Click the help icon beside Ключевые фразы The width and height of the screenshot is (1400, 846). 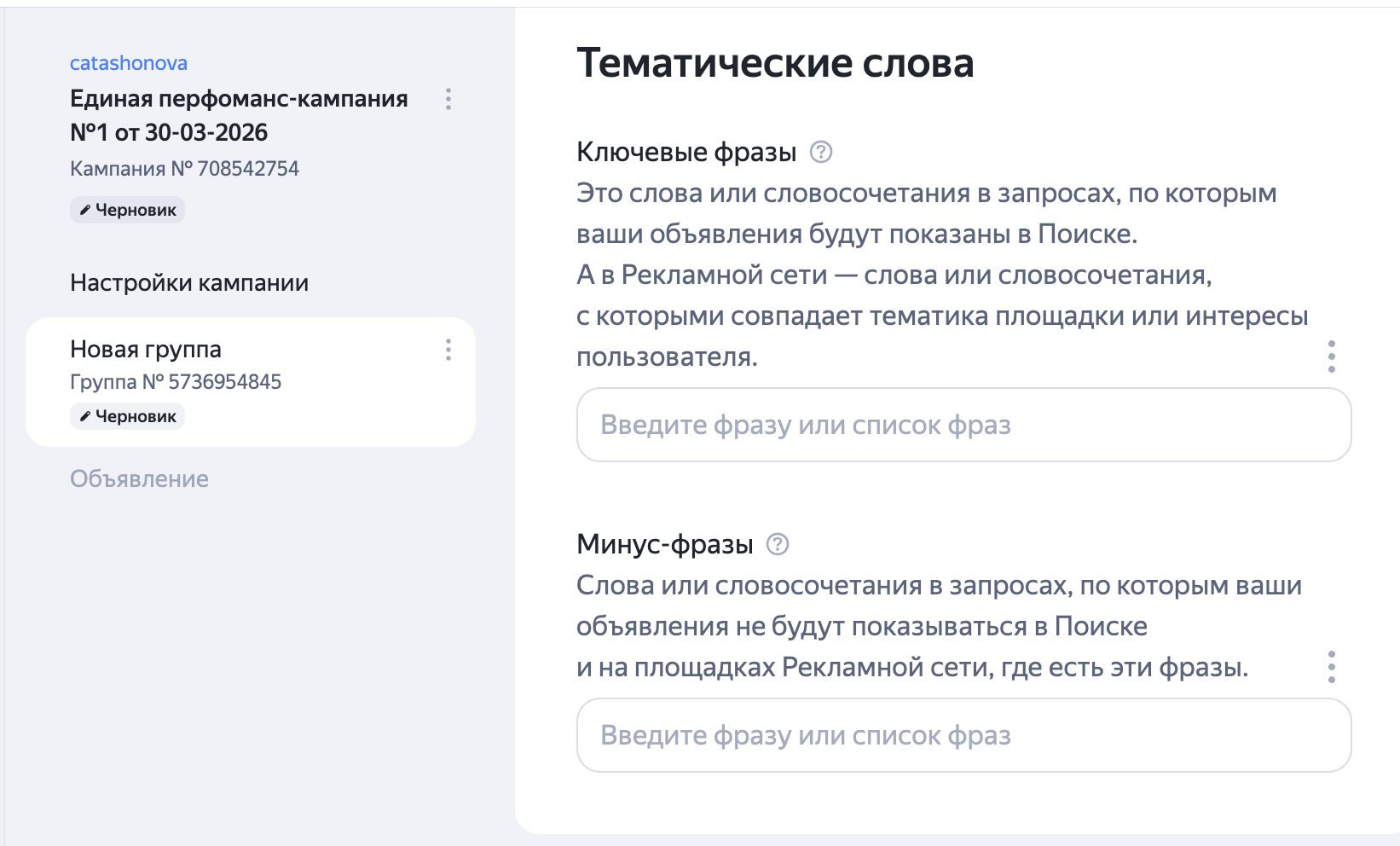click(x=821, y=153)
